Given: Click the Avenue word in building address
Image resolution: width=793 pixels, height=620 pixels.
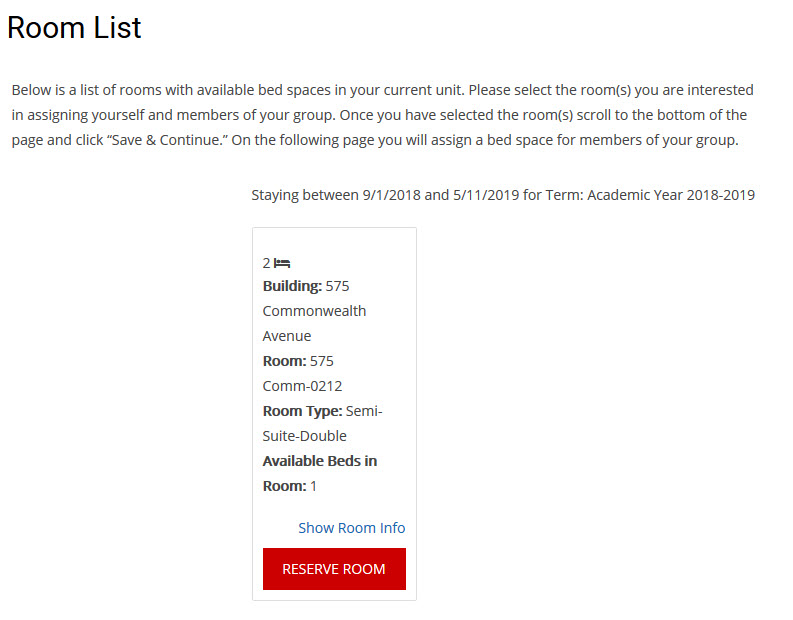Looking at the screenshot, I should point(287,336).
